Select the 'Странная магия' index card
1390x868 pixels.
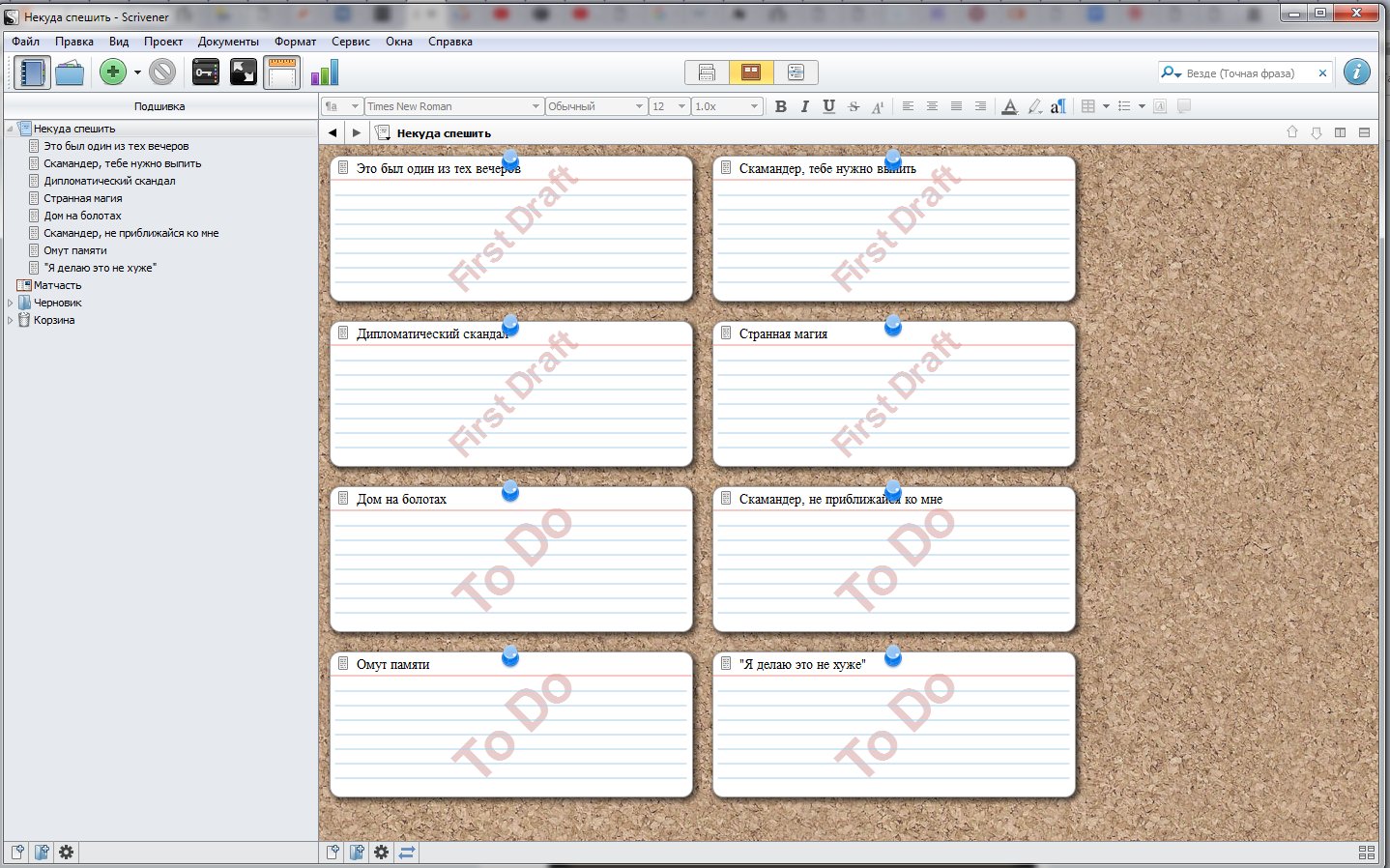[x=894, y=394]
